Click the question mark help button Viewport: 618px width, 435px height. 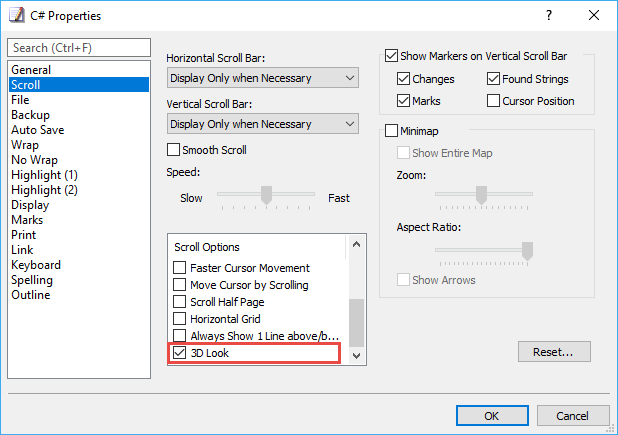(x=549, y=15)
